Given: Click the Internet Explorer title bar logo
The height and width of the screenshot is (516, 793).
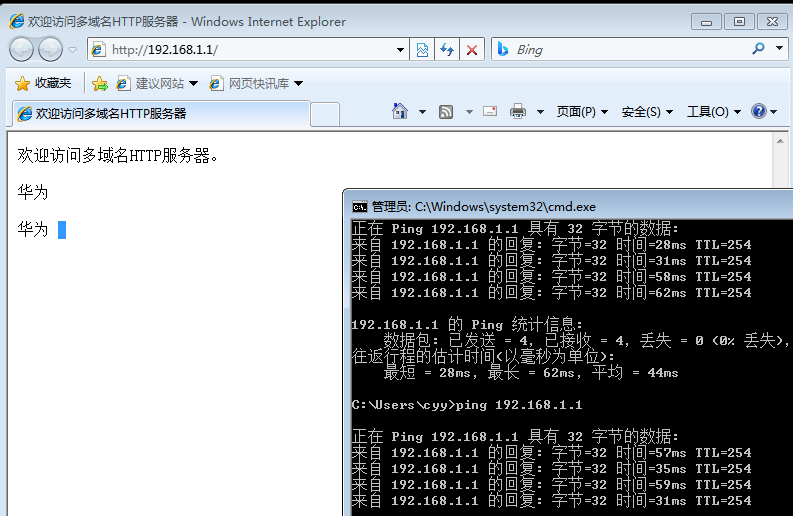Looking at the screenshot, I should pos(17,21).
